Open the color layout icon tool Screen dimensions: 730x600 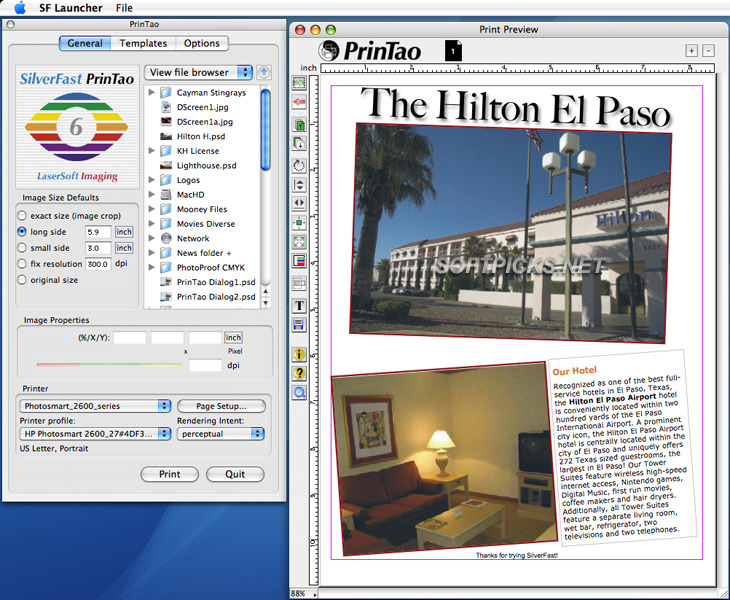pos(299,261)
